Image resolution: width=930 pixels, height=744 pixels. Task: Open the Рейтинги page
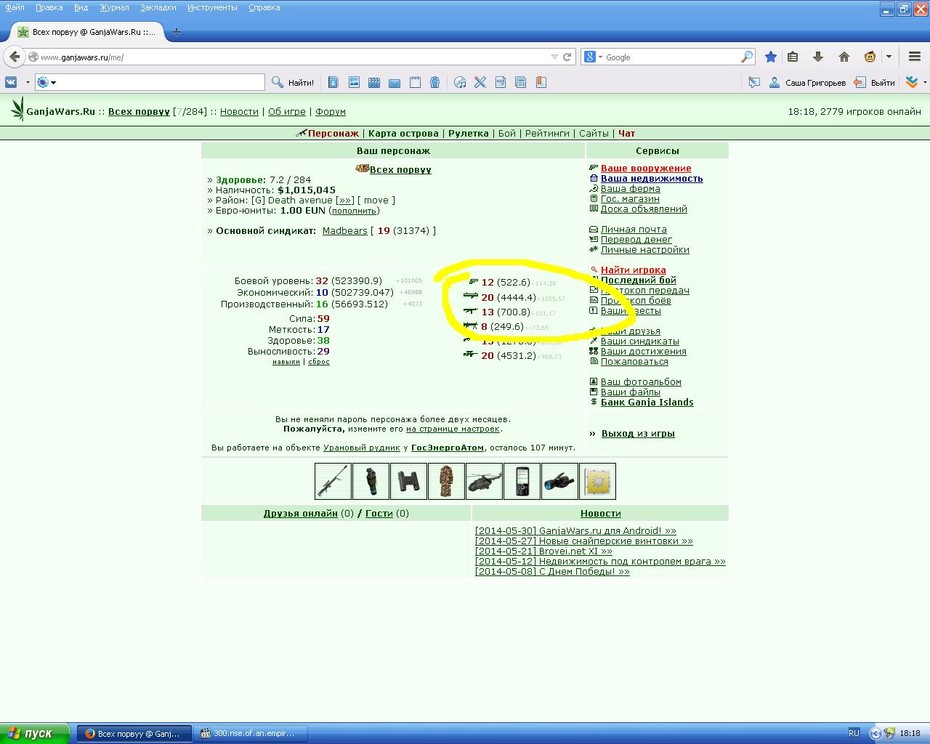click(547, 133)
